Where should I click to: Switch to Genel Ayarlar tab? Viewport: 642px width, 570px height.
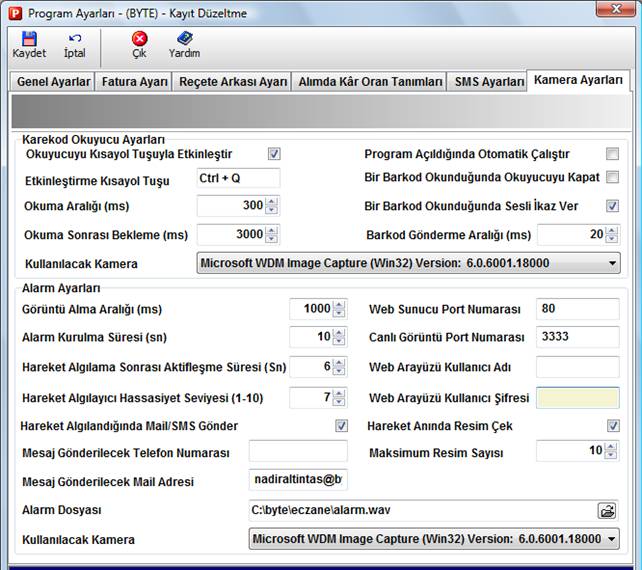tap(53, 81)
